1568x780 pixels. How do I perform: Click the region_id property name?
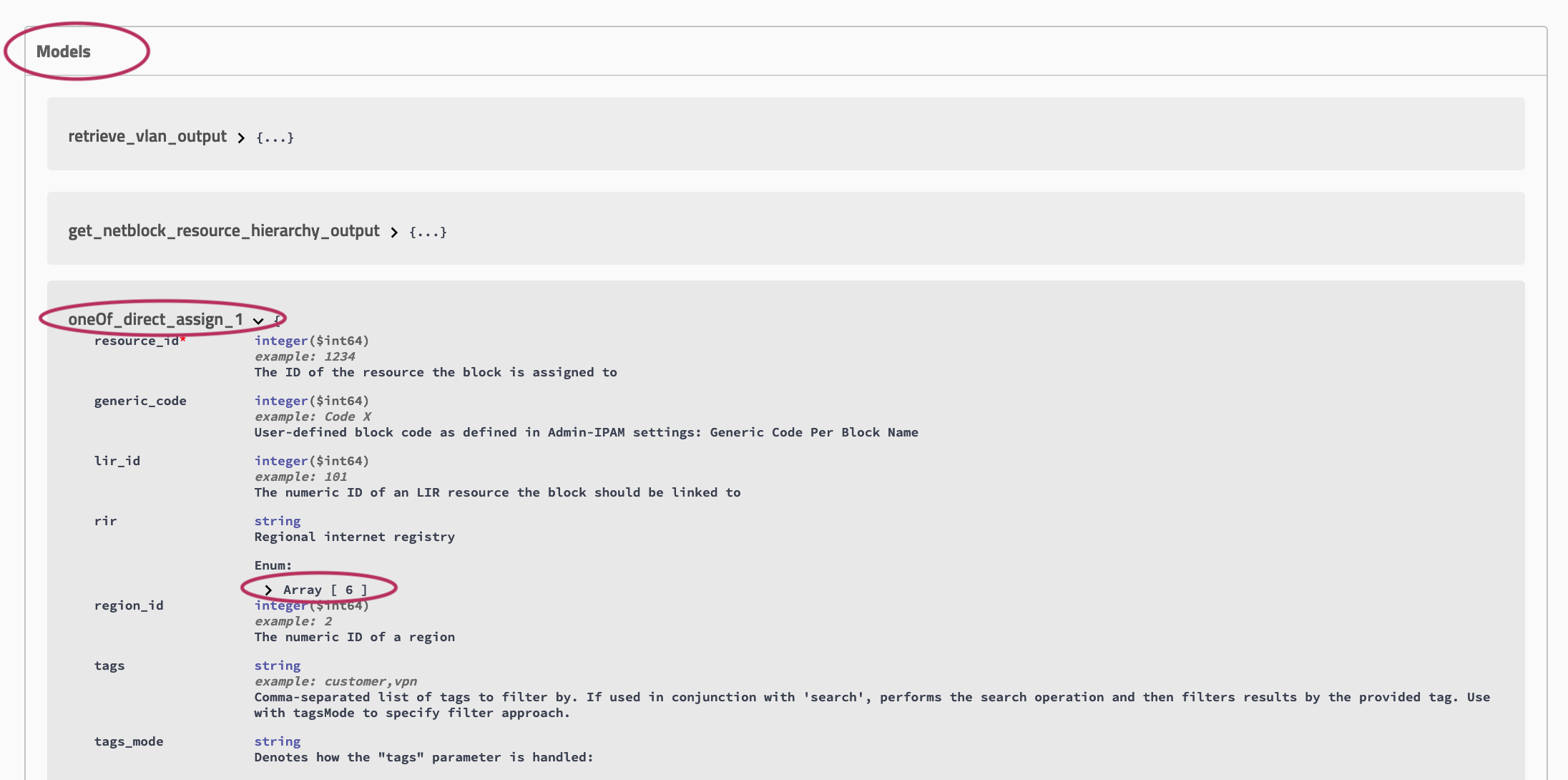point(129,605)
